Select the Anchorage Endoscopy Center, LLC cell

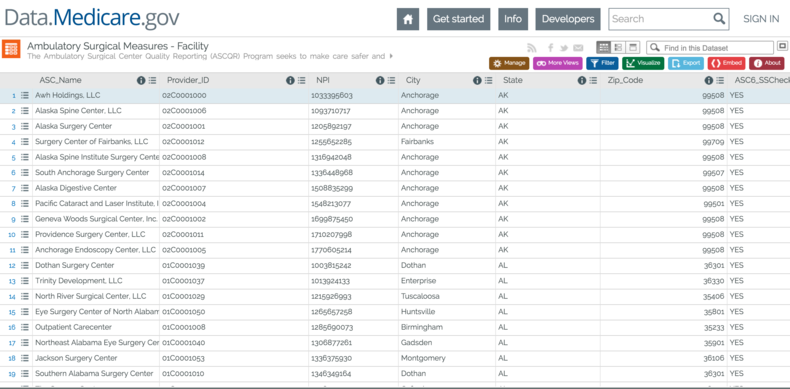pos(96,250)
